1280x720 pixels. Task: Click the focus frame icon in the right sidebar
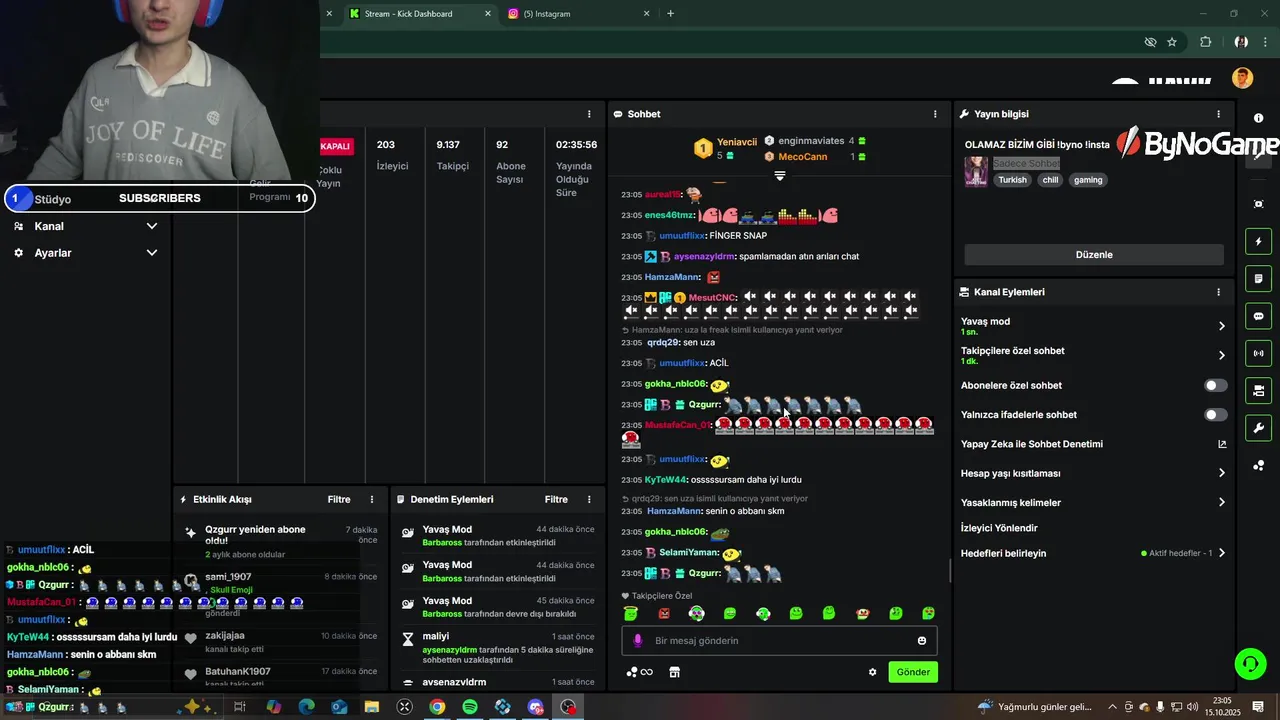click(1258, 204)
